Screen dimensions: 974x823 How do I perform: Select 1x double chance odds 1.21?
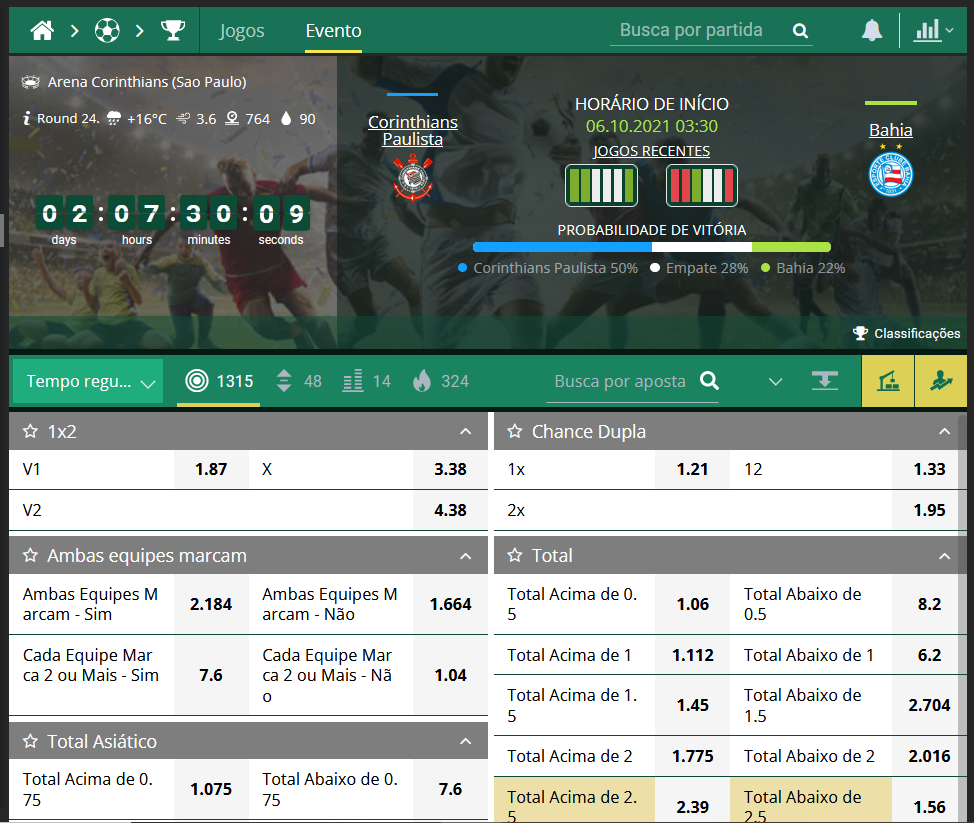click(693, 470)
